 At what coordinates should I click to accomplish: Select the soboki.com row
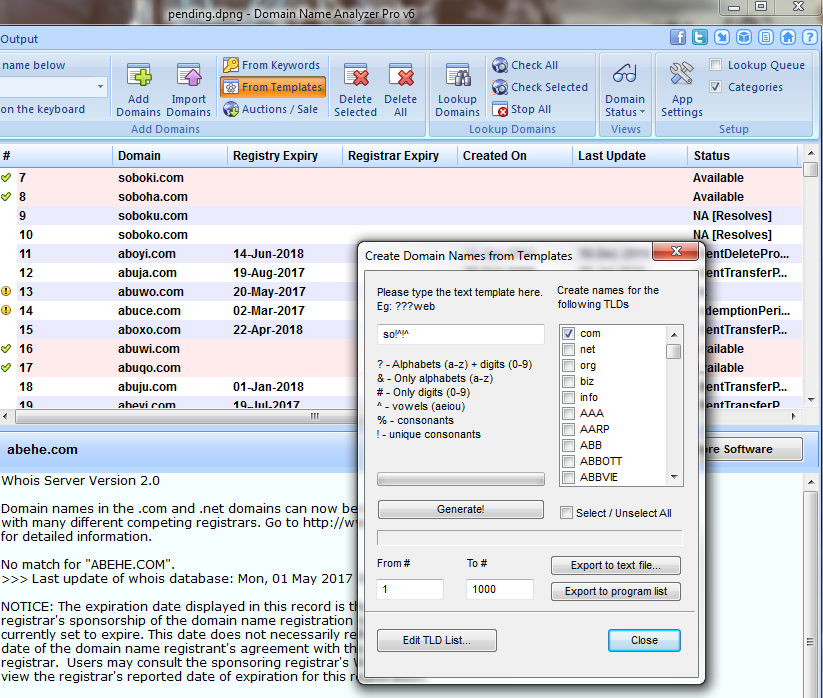click(401, 178)
